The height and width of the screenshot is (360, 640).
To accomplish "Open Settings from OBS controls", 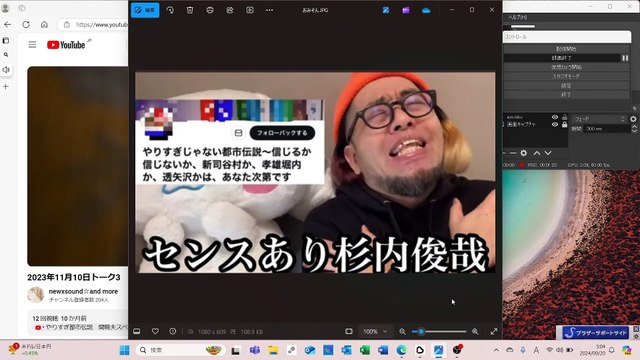I will pyautogui.click(x=566, y=86).
